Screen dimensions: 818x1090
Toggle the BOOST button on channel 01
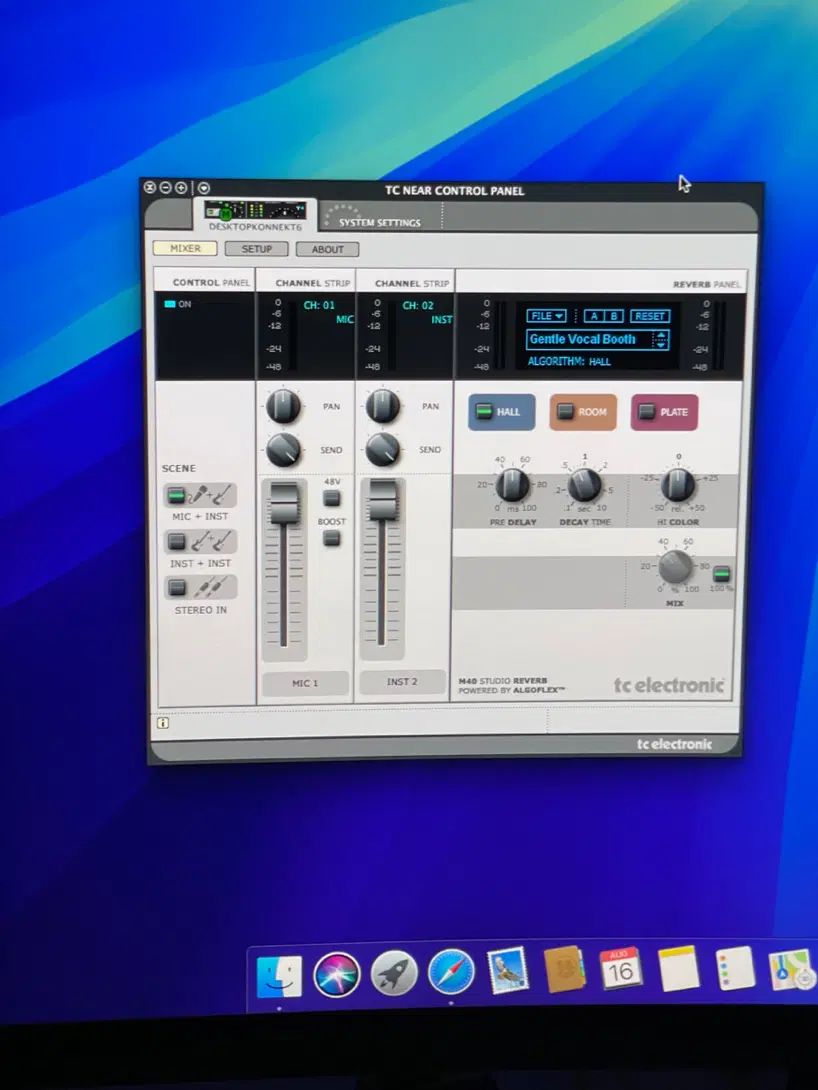tap(332, 538)
